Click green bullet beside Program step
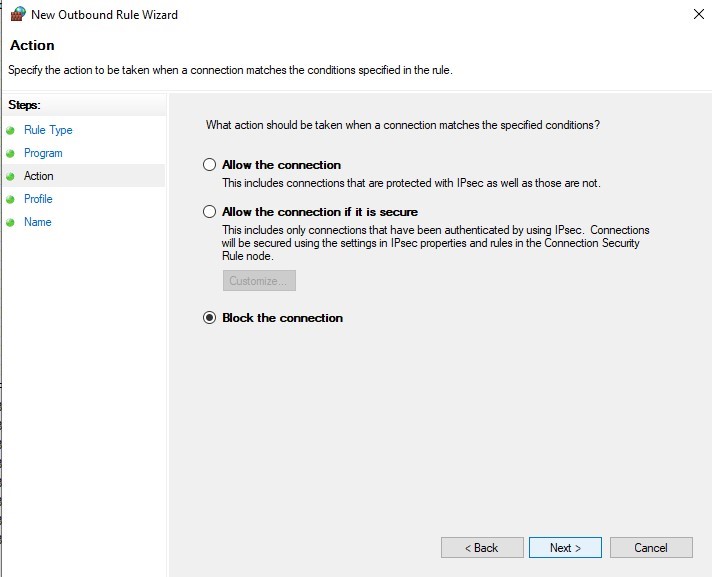This screenshot has width=712, height=577. [10, 153]
